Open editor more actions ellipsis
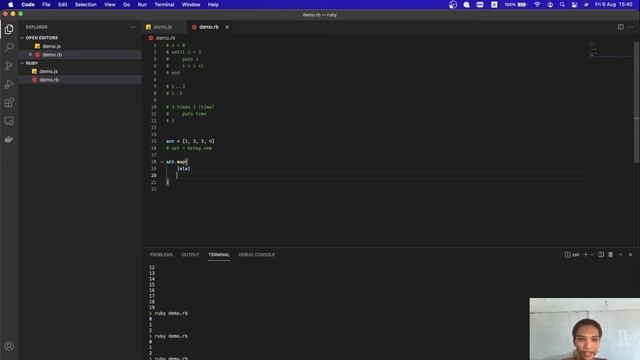Screen dimensions: 640x360 pyautogui.click(x=631, y=27)
